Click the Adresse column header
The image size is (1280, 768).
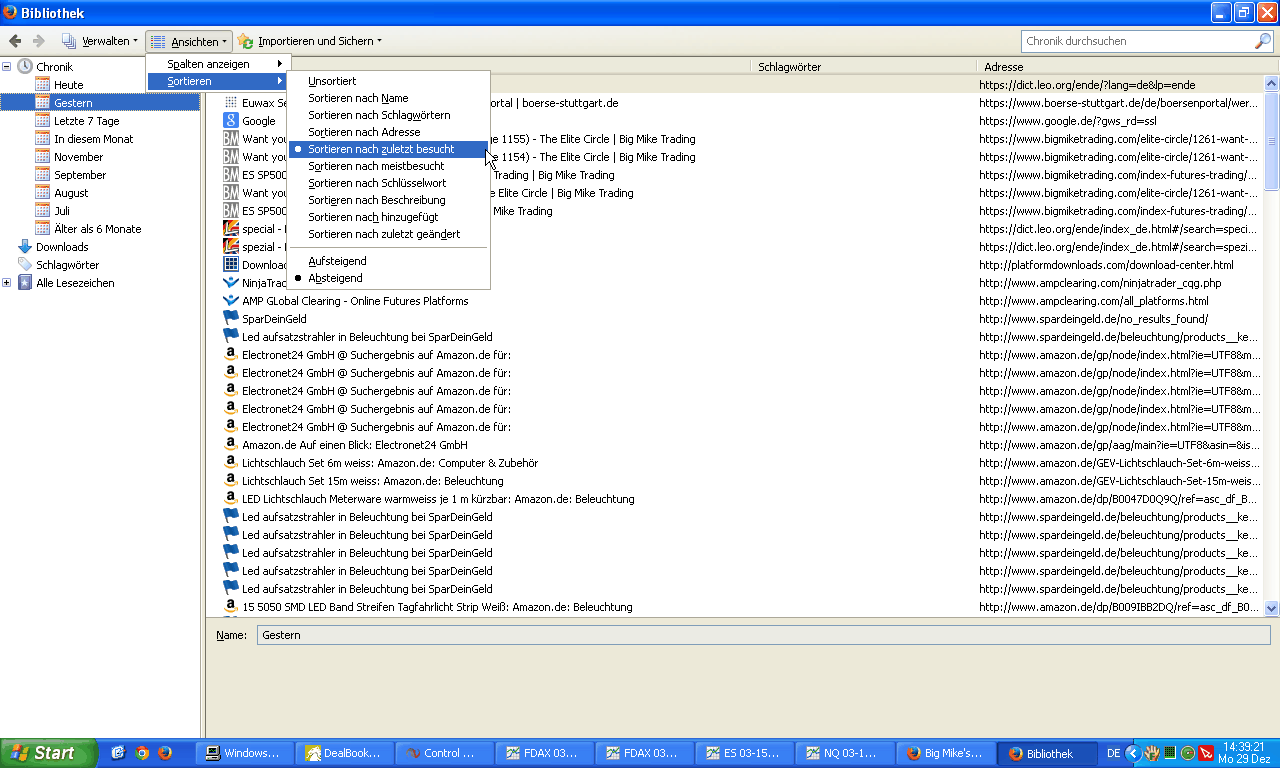1120,67
